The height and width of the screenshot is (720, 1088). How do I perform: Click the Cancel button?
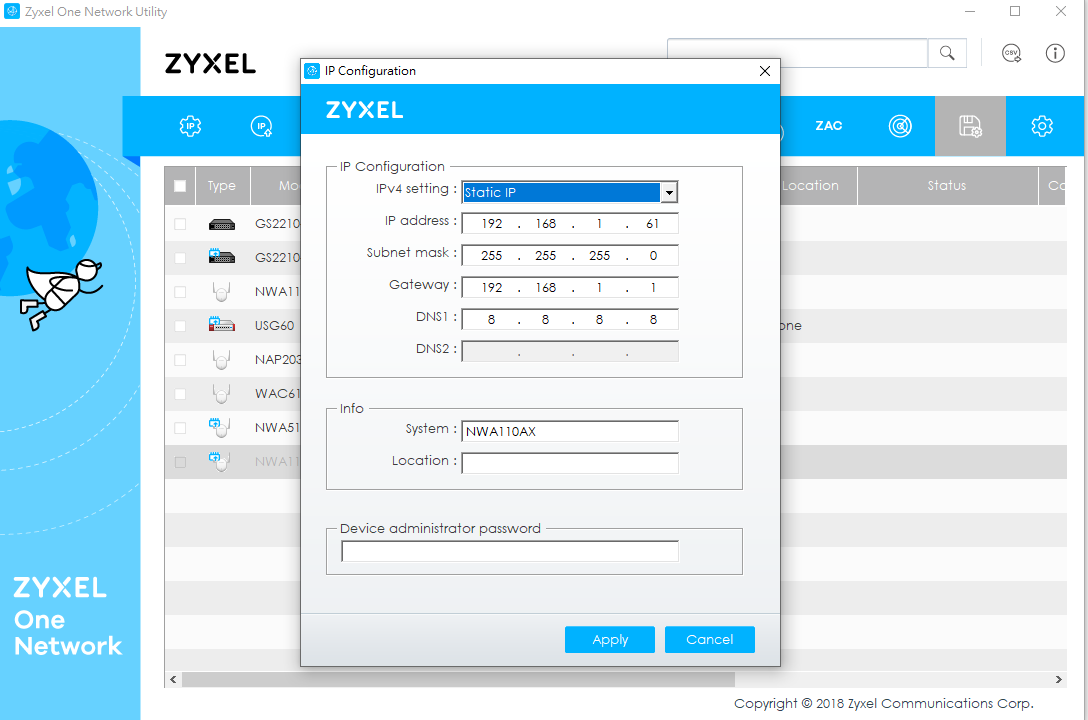point(710,640)
